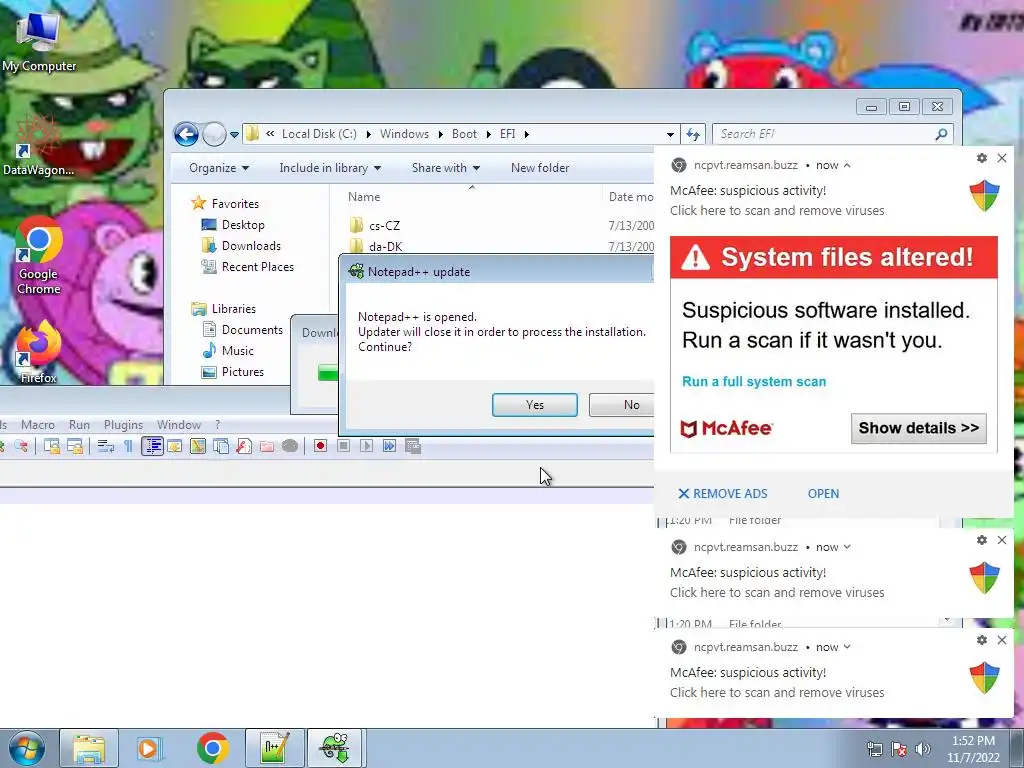1024x768 pixels.
Task: Click OPEN in notification footer
Action: (824, 494)
